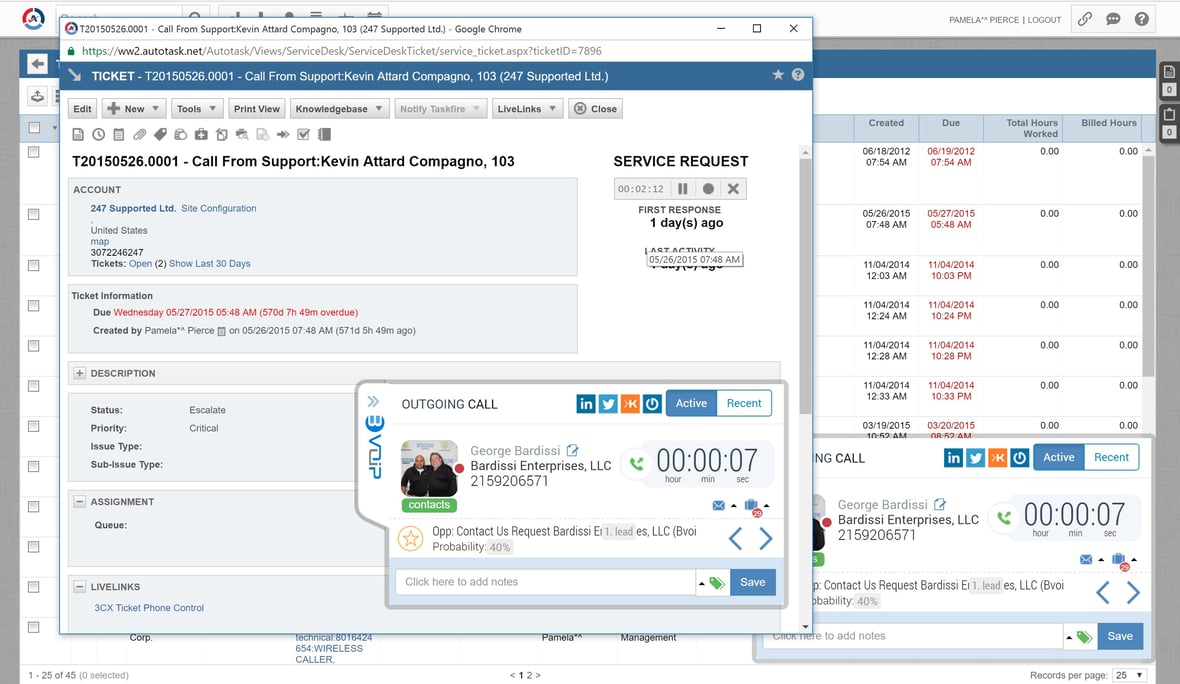
Task: Collapse the LiveLinks section
Action: pyautogui.click(x=79, y=587)
